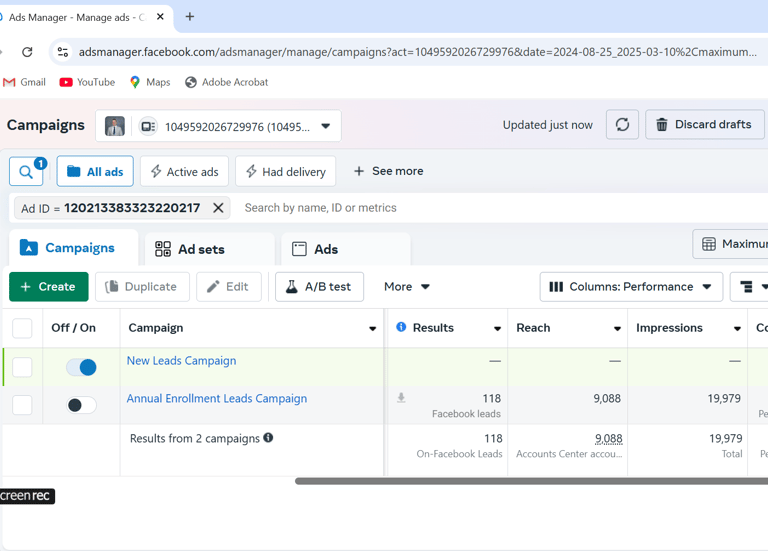Click the green Create button
The height and width of the screenshot is (551, 768).
[x=48, y=287]
